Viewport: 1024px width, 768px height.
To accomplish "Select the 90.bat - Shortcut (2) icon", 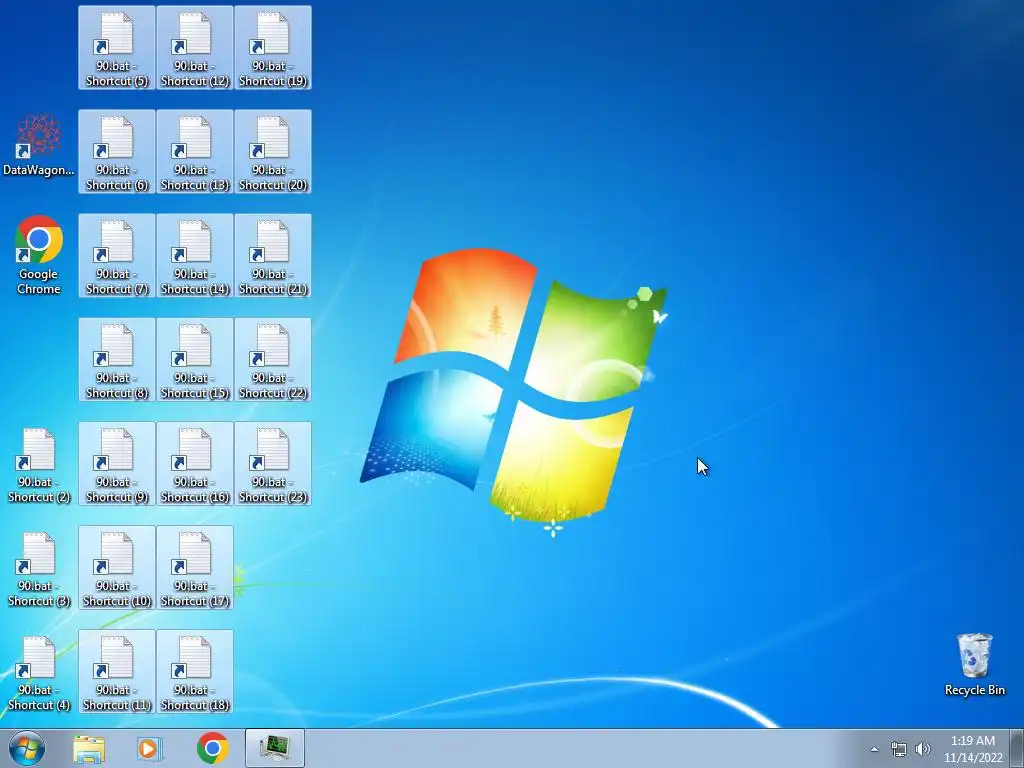I will pyautogui.click(x=39, y=464).
